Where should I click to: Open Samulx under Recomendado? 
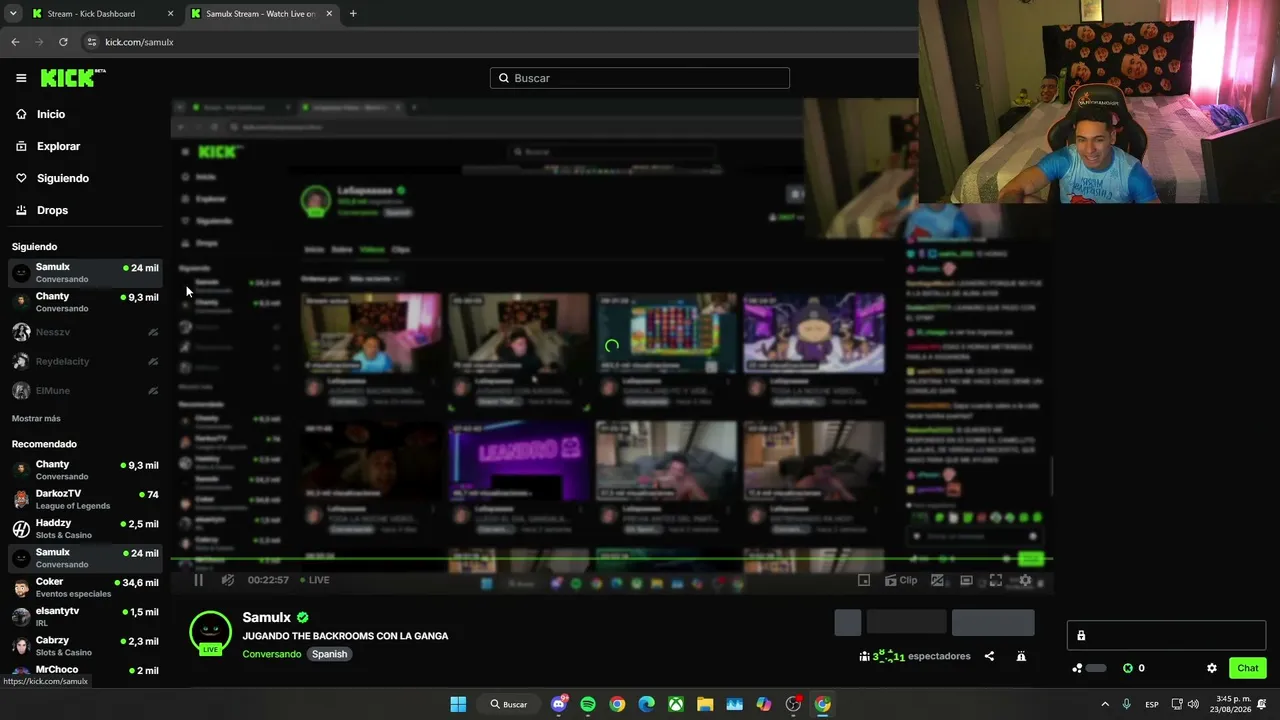pos(85,558)
